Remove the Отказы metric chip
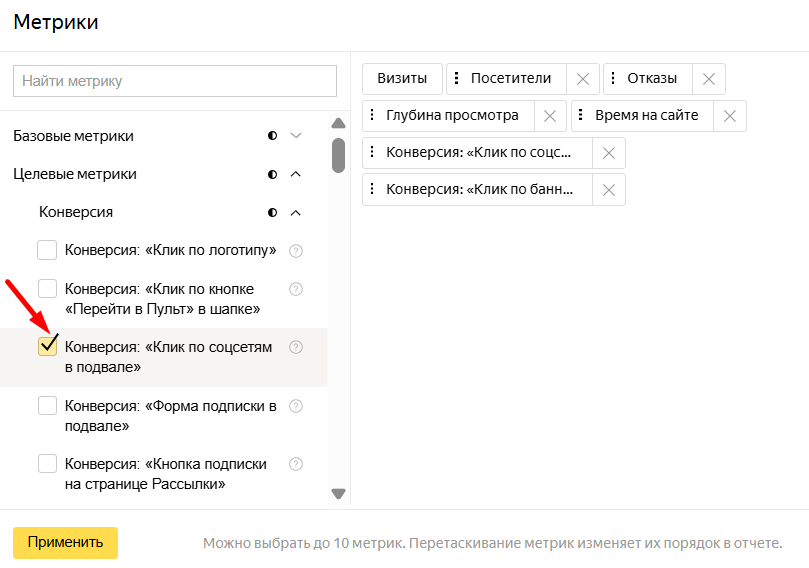Image resolution: width=809 pixels, height=568 pixels. click(x=709, y=79)
